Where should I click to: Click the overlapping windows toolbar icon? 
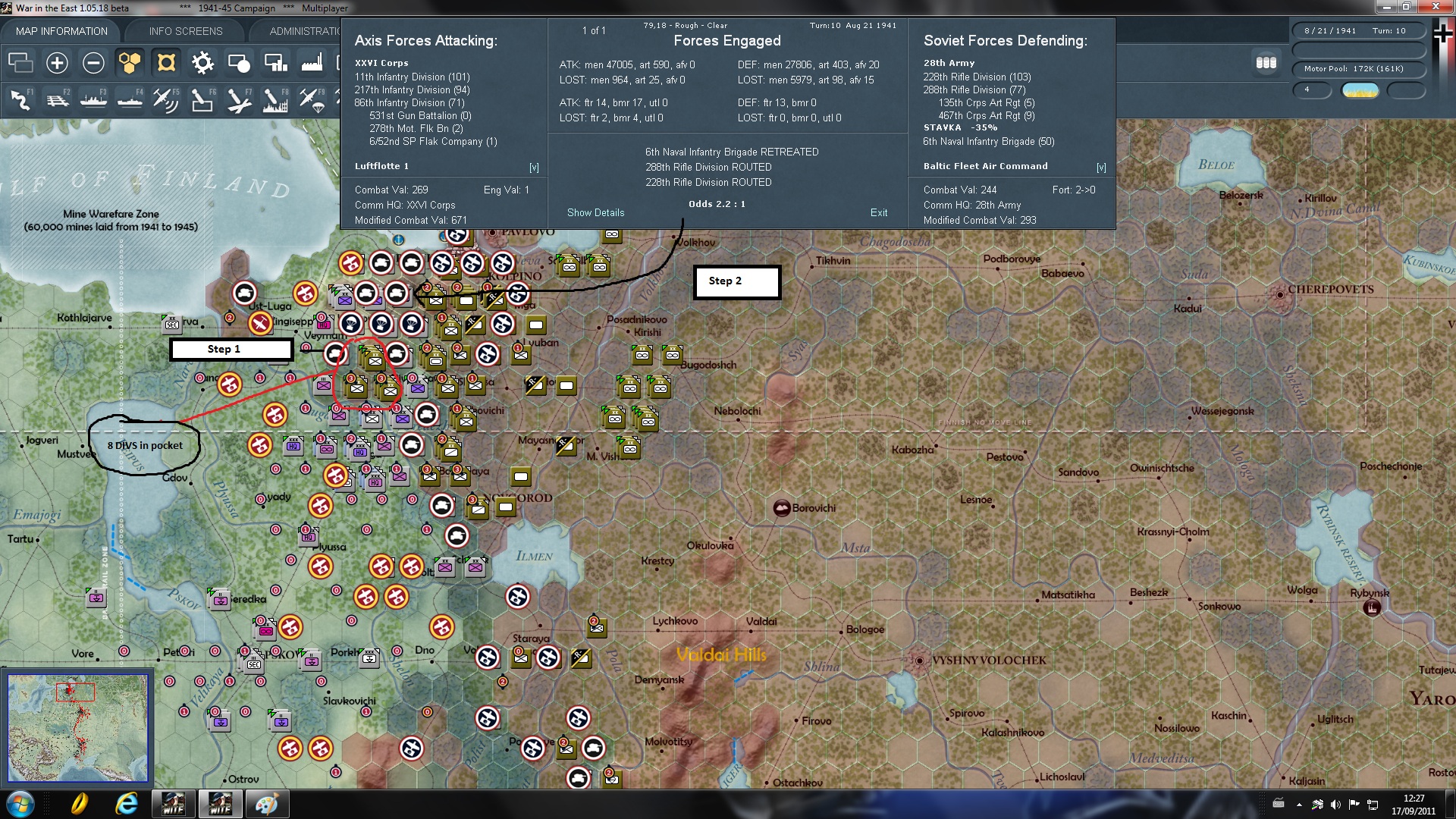pyautogui.click(x=20, y=63)
